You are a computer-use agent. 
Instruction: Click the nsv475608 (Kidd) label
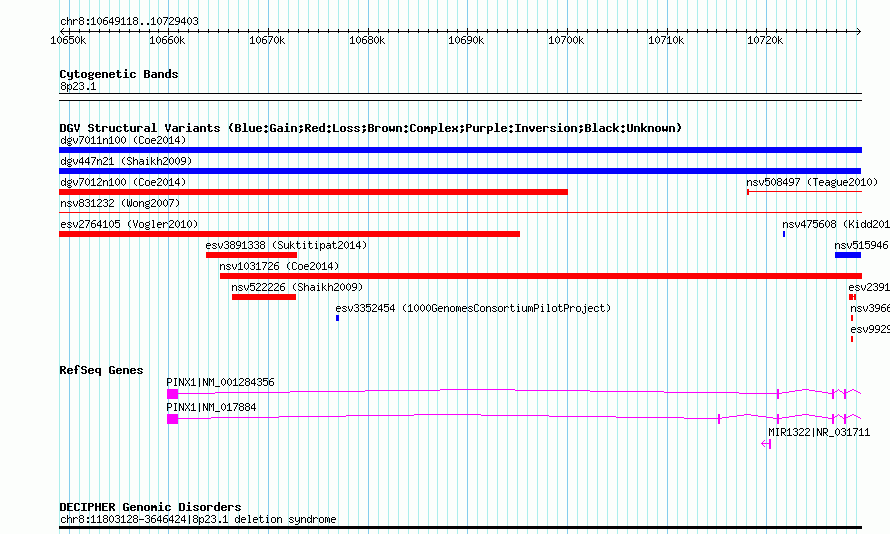[836, 224]
